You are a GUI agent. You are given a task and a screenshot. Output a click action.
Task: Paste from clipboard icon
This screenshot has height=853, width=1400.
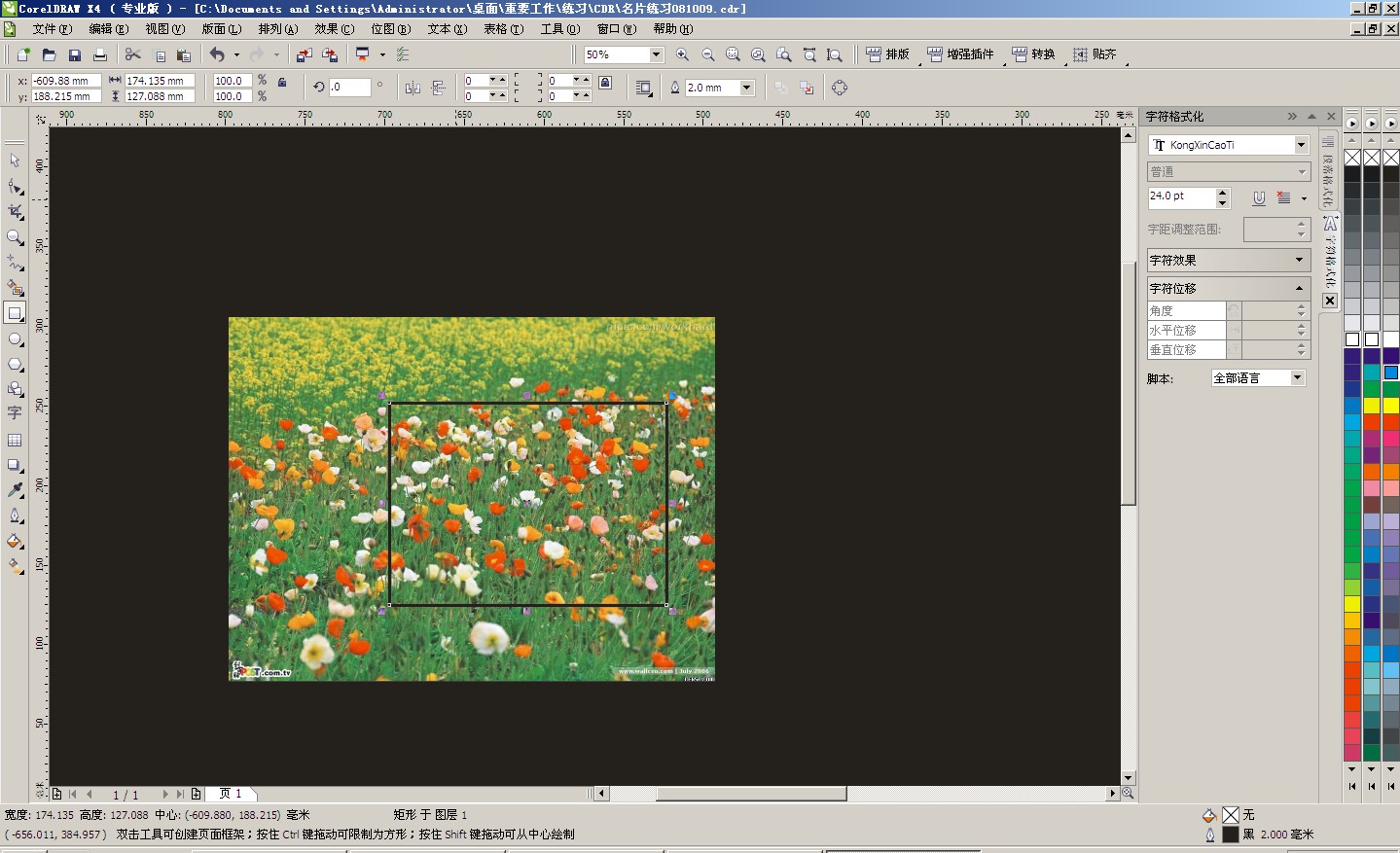click(184, 55)
